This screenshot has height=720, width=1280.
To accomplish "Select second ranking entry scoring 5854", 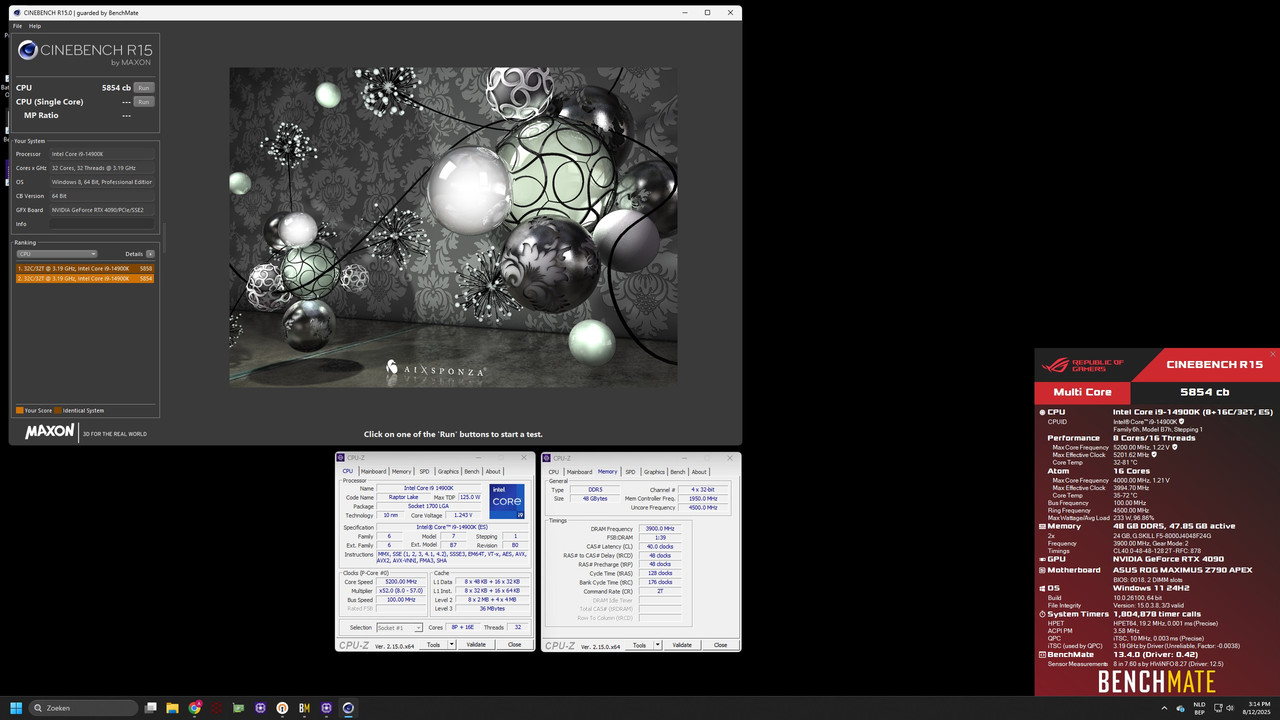I will coord(85,278).
